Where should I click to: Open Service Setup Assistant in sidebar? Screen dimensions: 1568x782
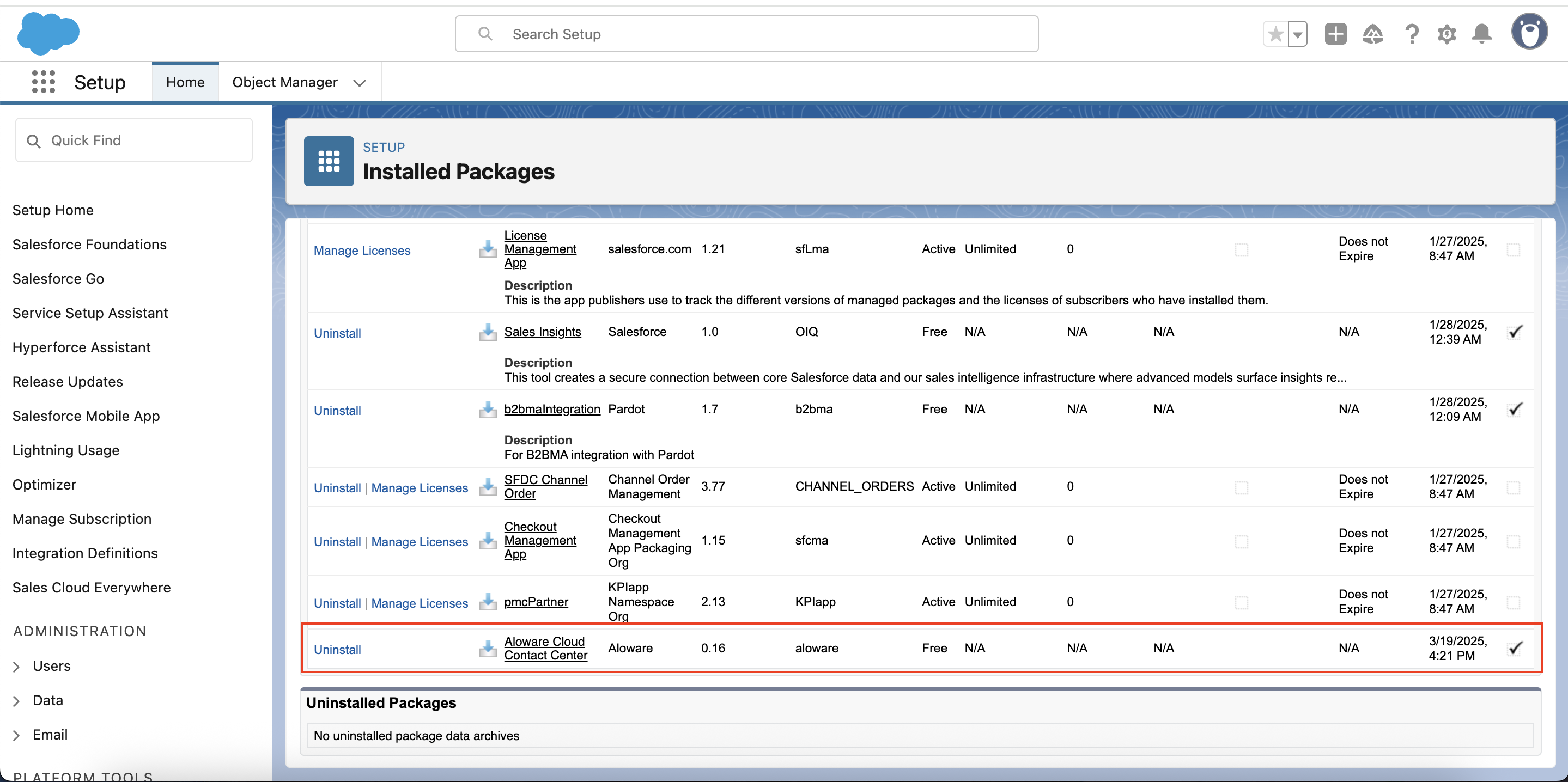pos(90,313)
